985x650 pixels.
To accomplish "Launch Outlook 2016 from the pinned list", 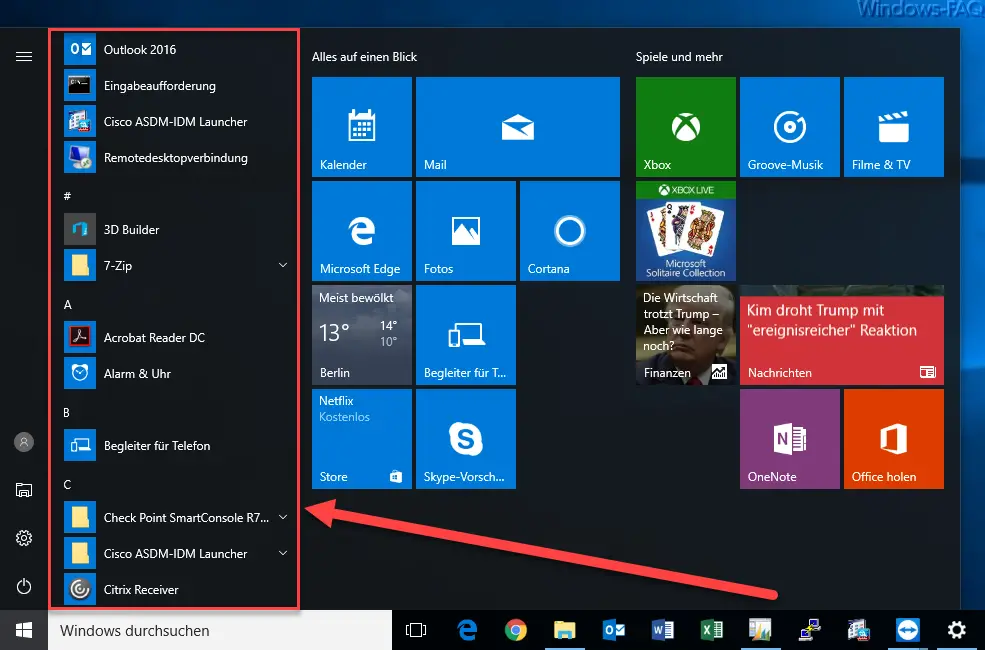I will click(140, 49).
